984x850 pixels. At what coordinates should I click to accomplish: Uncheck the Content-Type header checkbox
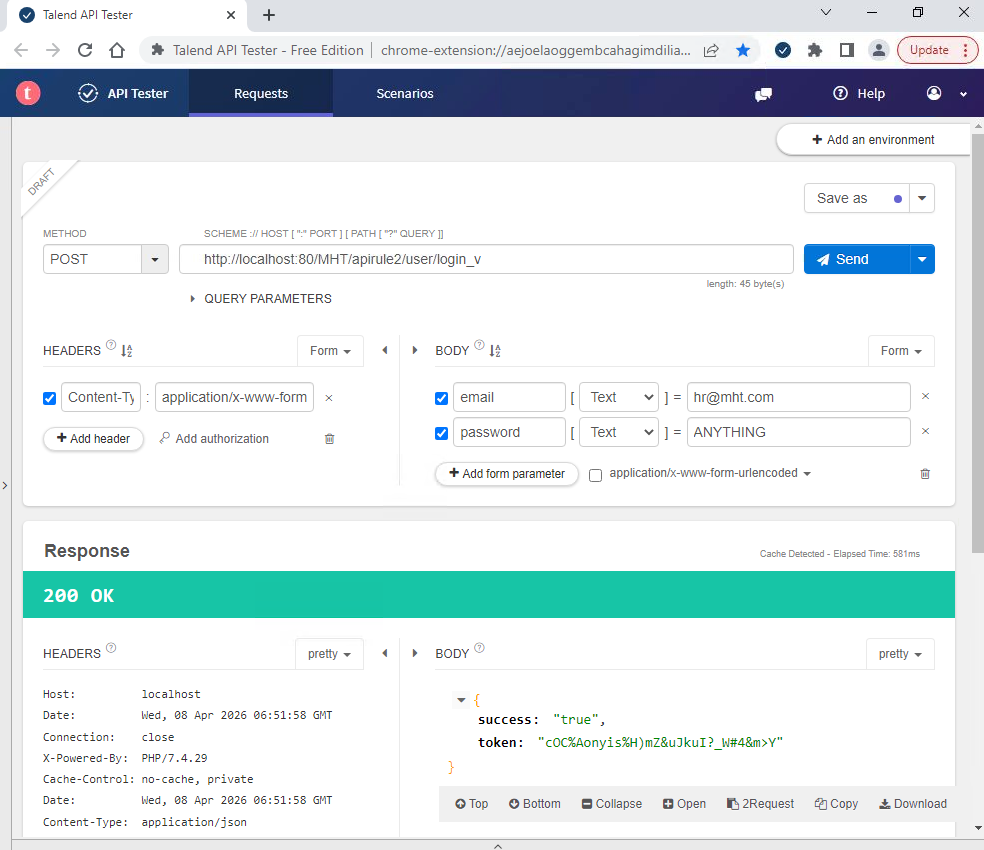click(x=50, y=399)
